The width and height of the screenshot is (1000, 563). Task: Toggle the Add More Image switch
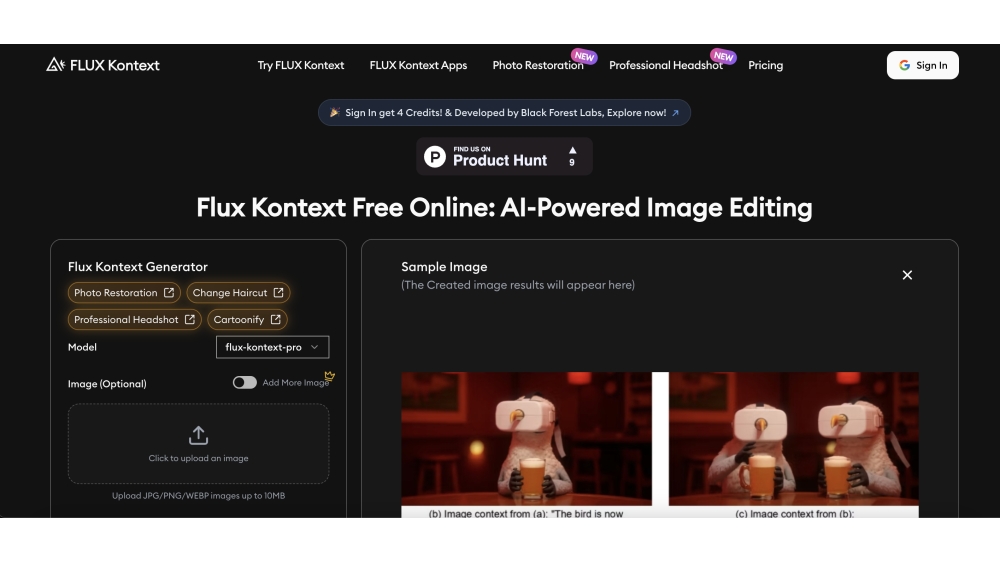click(244, 383)
